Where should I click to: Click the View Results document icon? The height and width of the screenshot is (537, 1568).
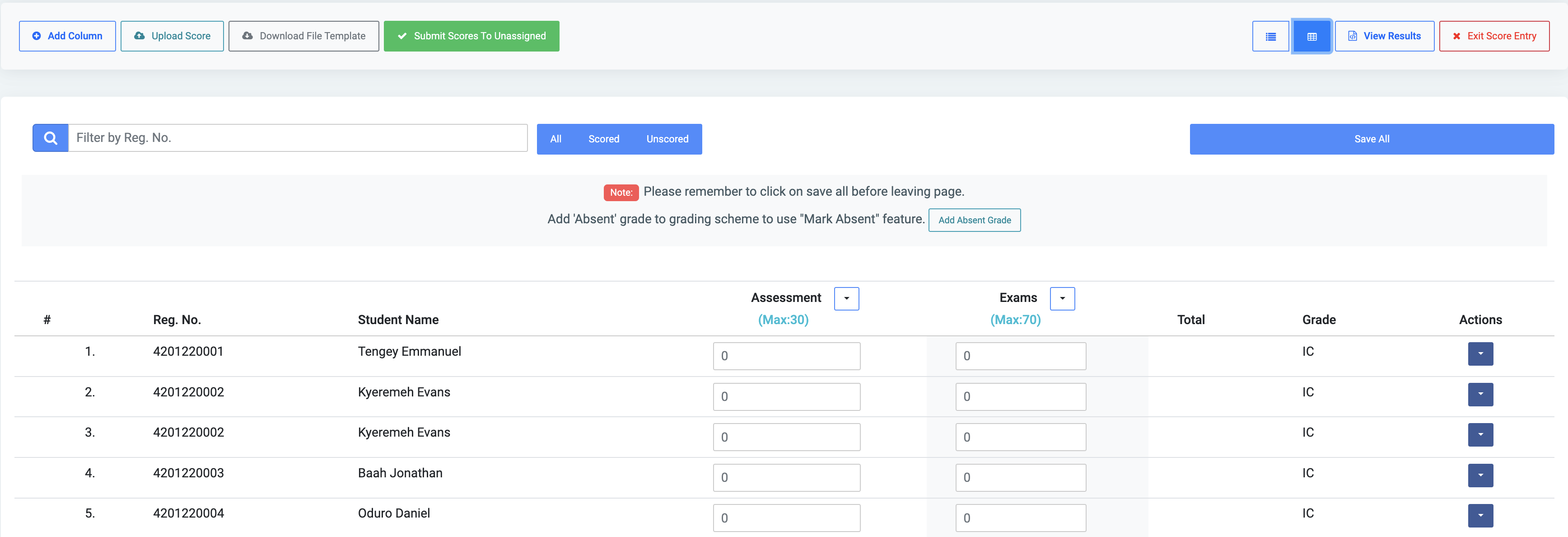[x=1353, y=36]
